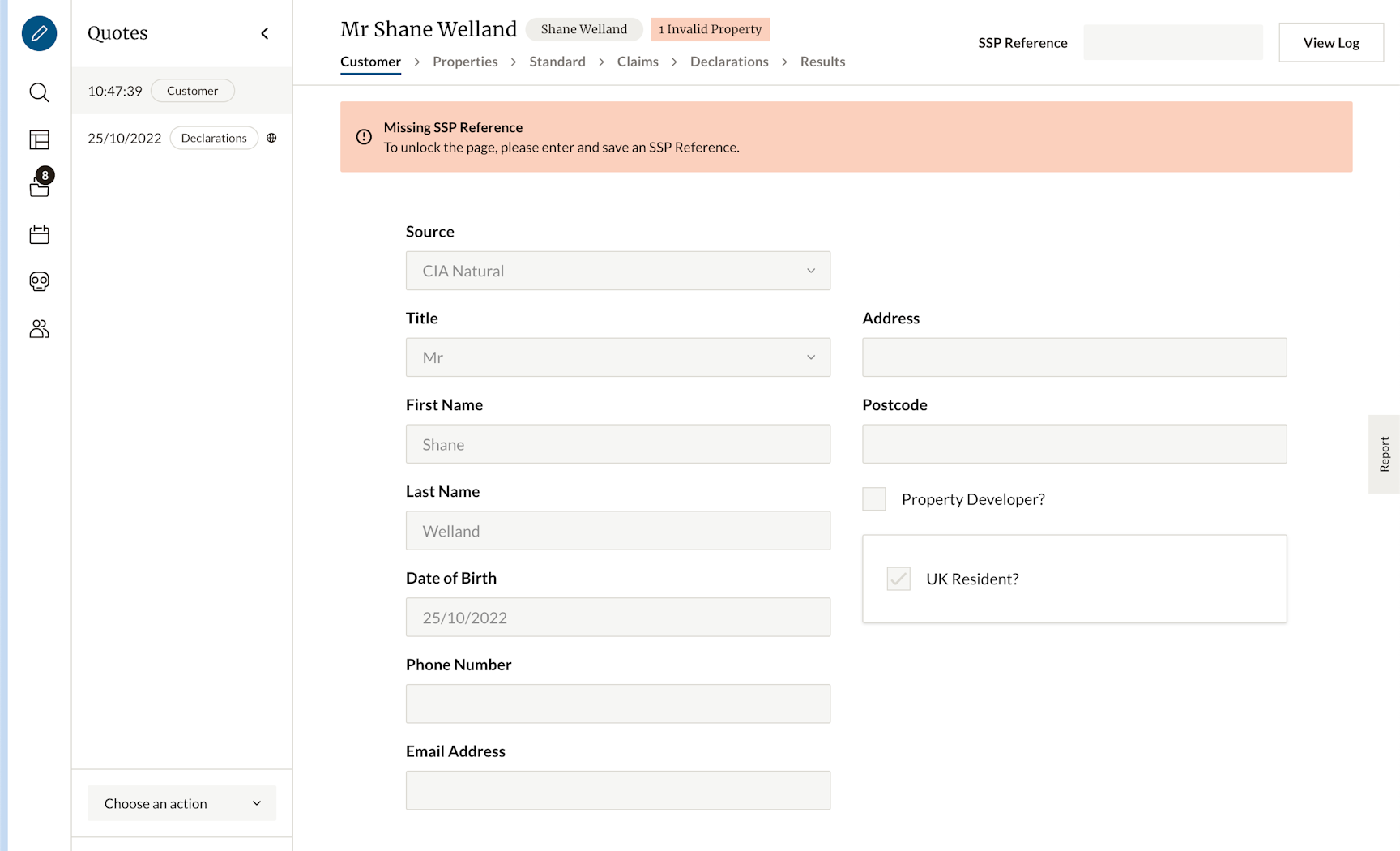Click the SSP Reference input field

point(1172,42)
